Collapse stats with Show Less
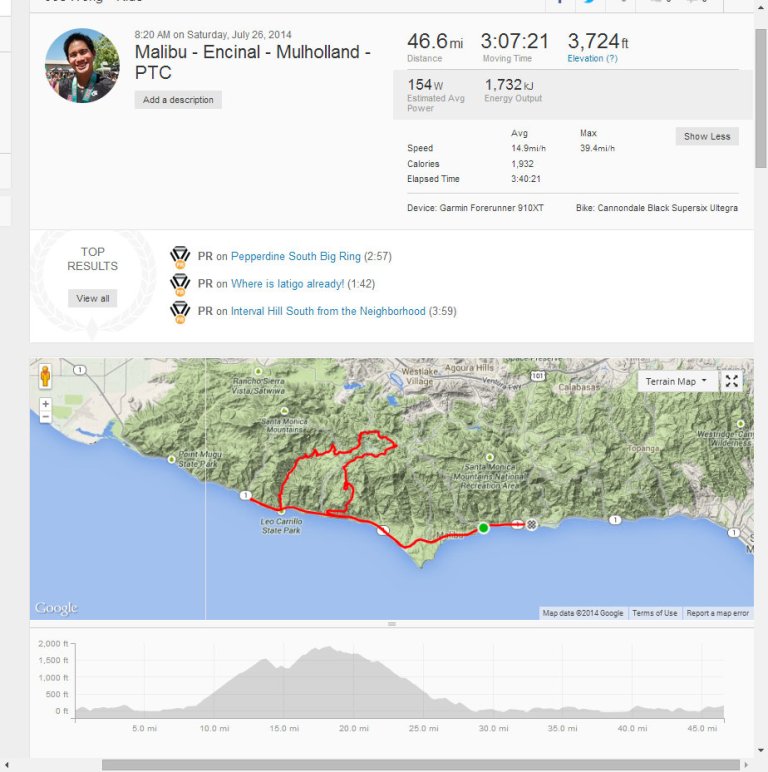The width and height of the screenshot is (768, 772). [x=707, y=136]
